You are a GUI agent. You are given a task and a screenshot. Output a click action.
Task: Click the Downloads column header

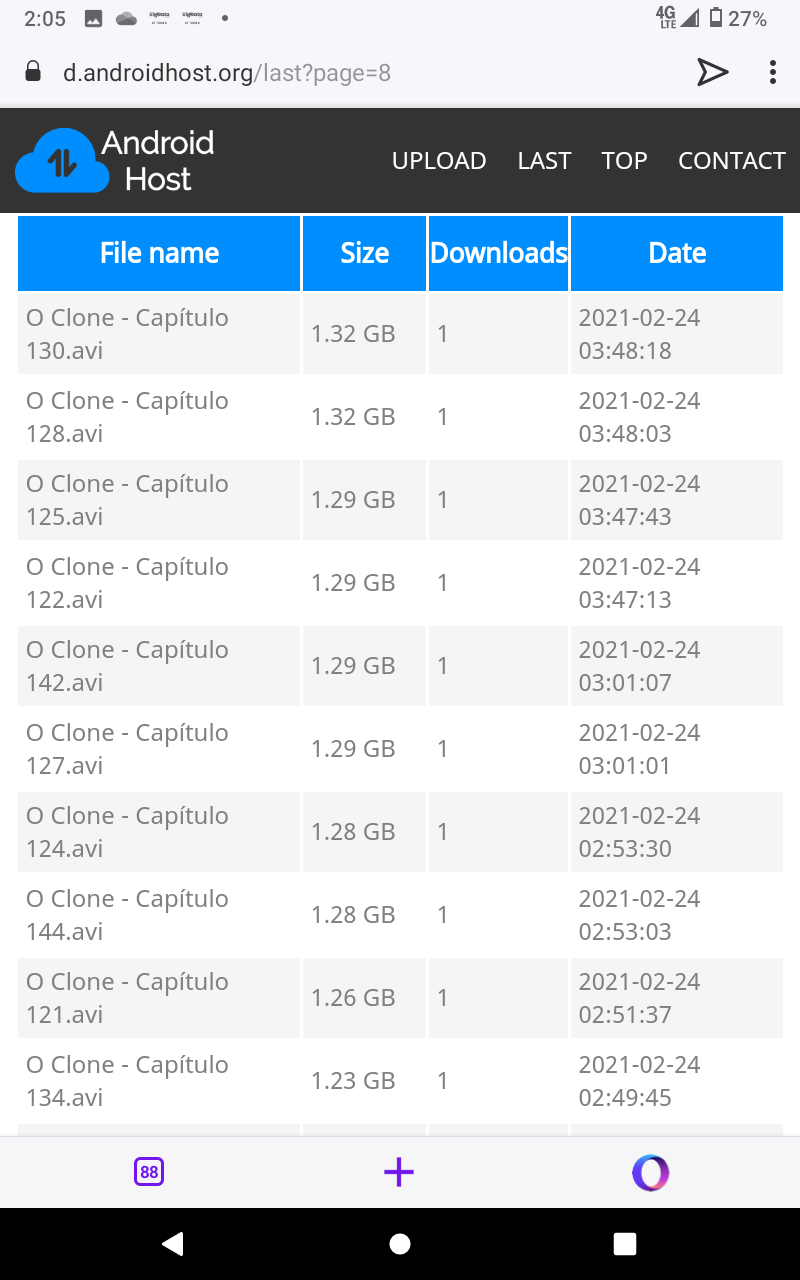pyautogui.click(x=498, y=253)
